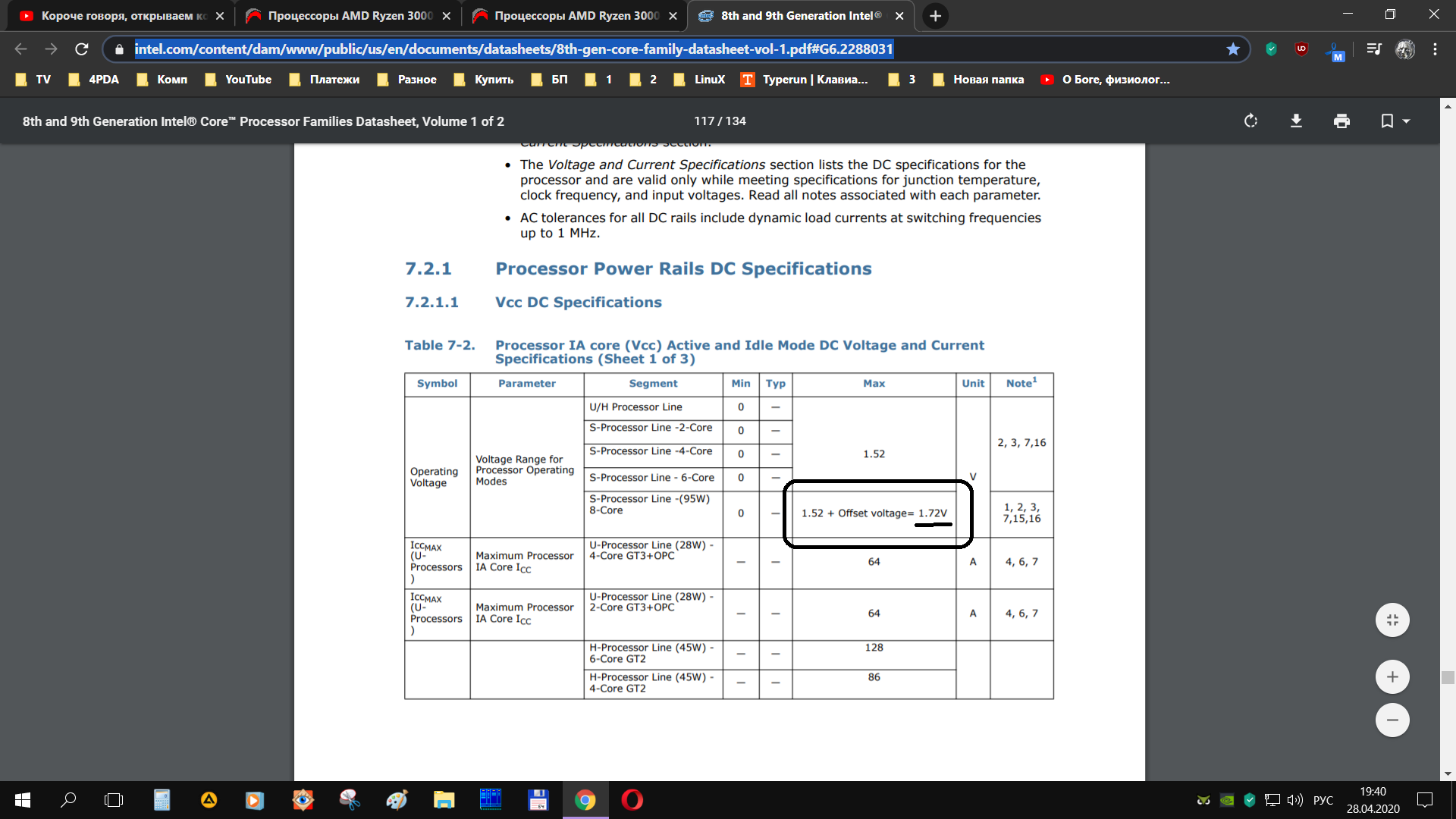Click the address bar URL

click(x=513, y=49)
